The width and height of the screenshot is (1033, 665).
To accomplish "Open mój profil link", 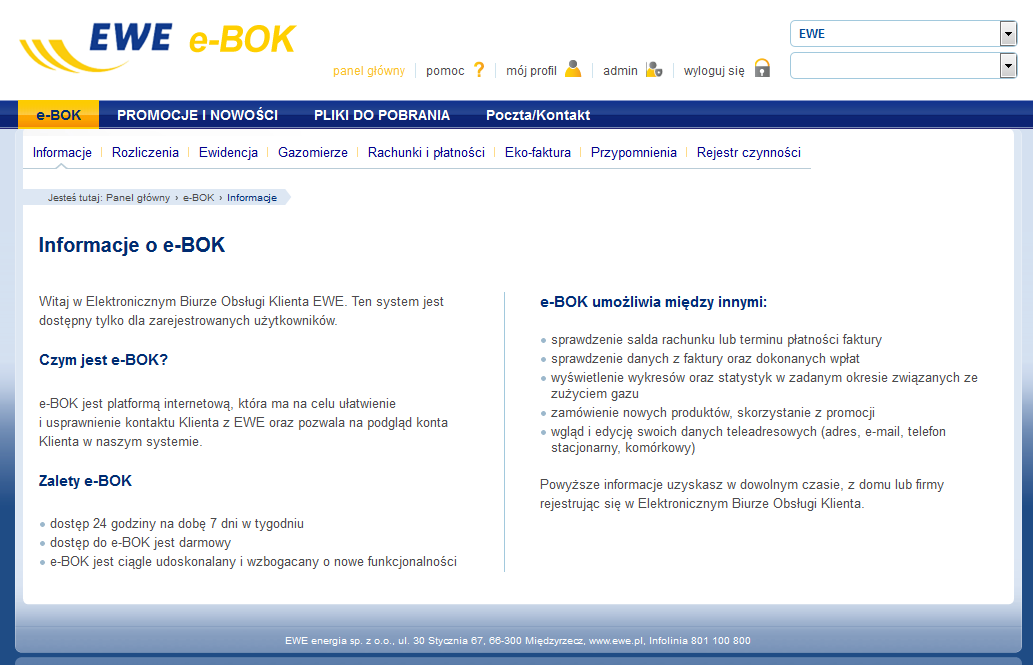I will click(532, 71).
